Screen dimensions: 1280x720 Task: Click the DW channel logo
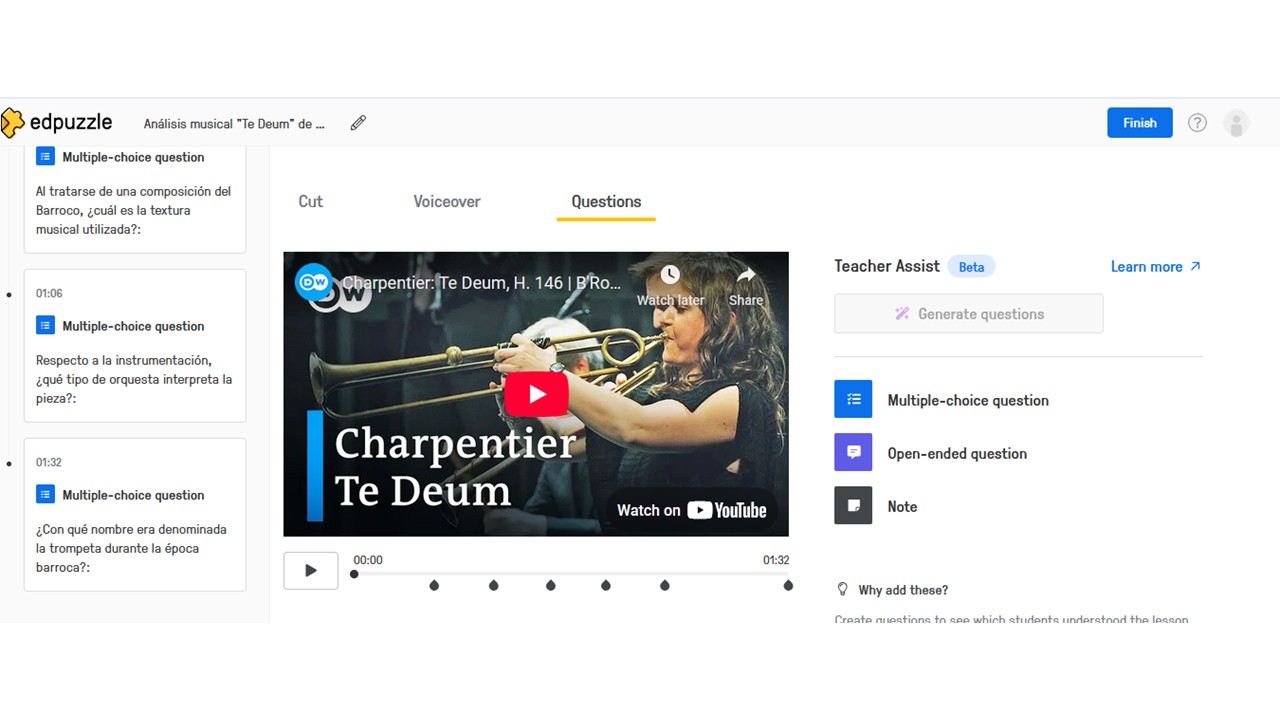[313, 282]
